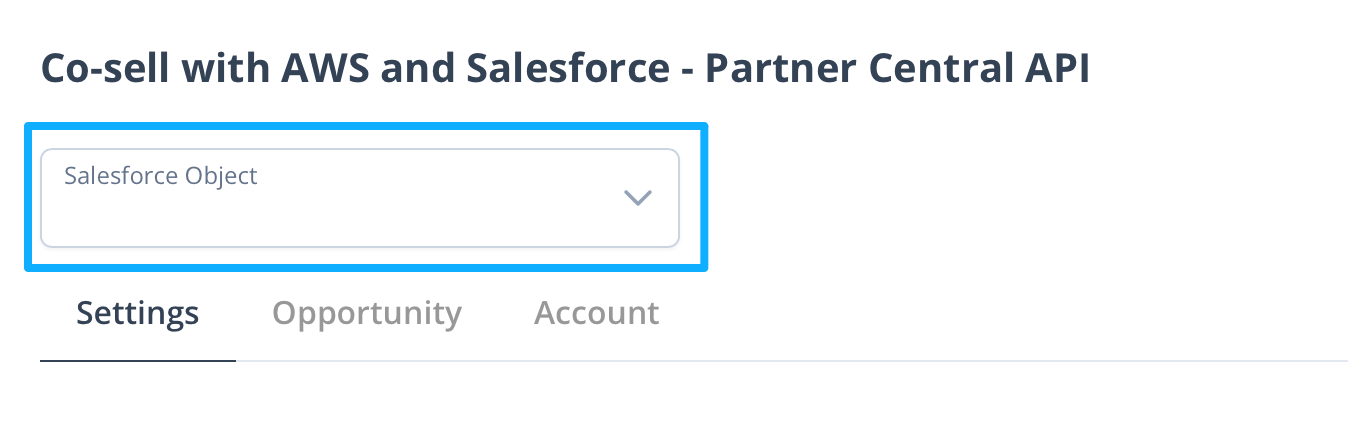Expand the Salesforce Object combo box
Viewport: 1348px width, 428px height.
359,198
